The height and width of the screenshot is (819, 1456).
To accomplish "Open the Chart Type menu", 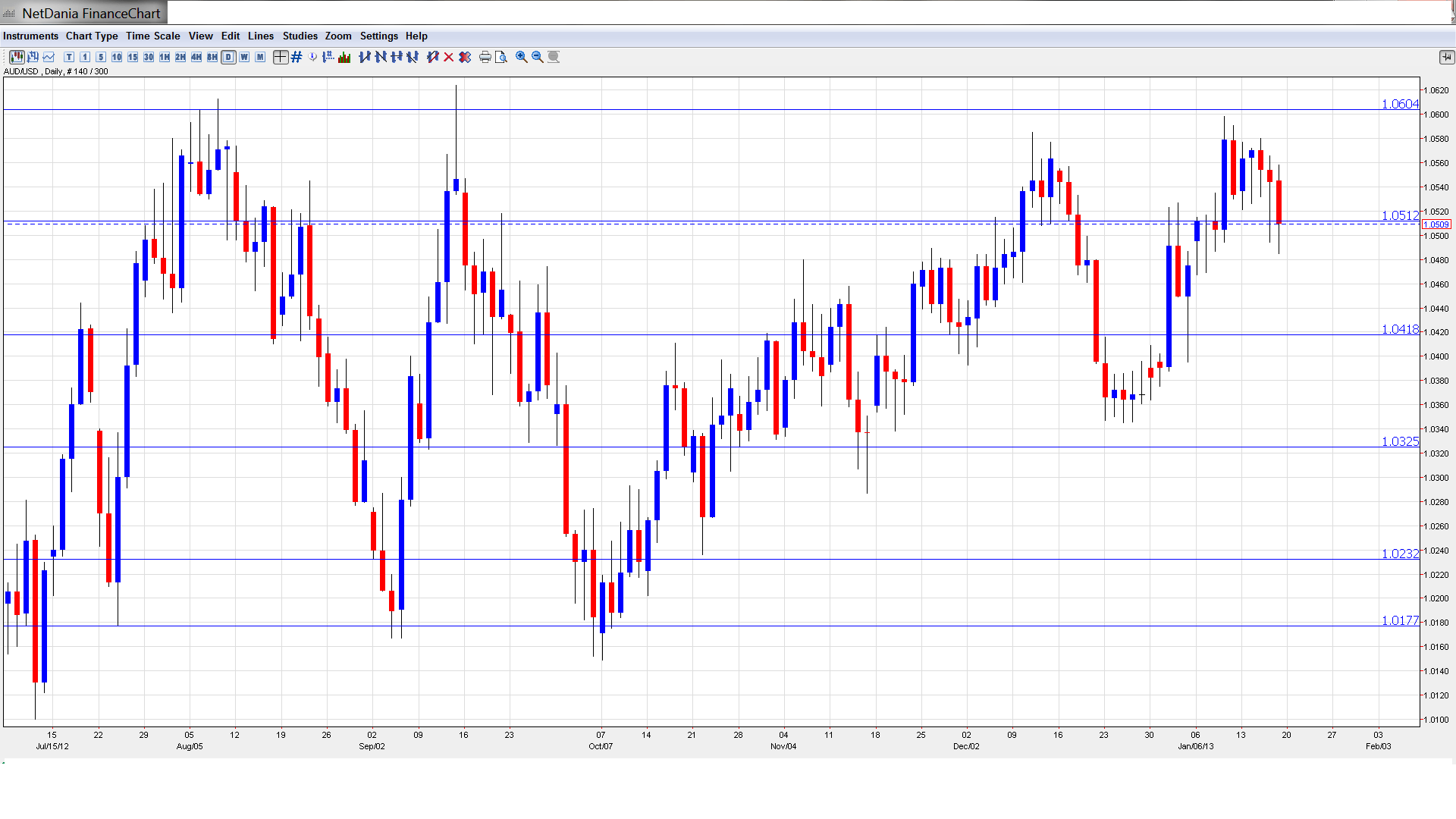I will [x=92, y=36].
